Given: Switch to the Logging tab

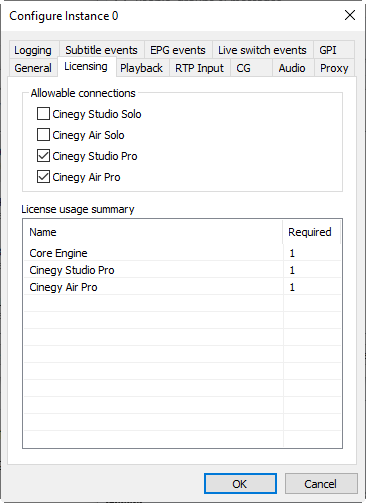Looking at the screenshot, I should (33, 50).
